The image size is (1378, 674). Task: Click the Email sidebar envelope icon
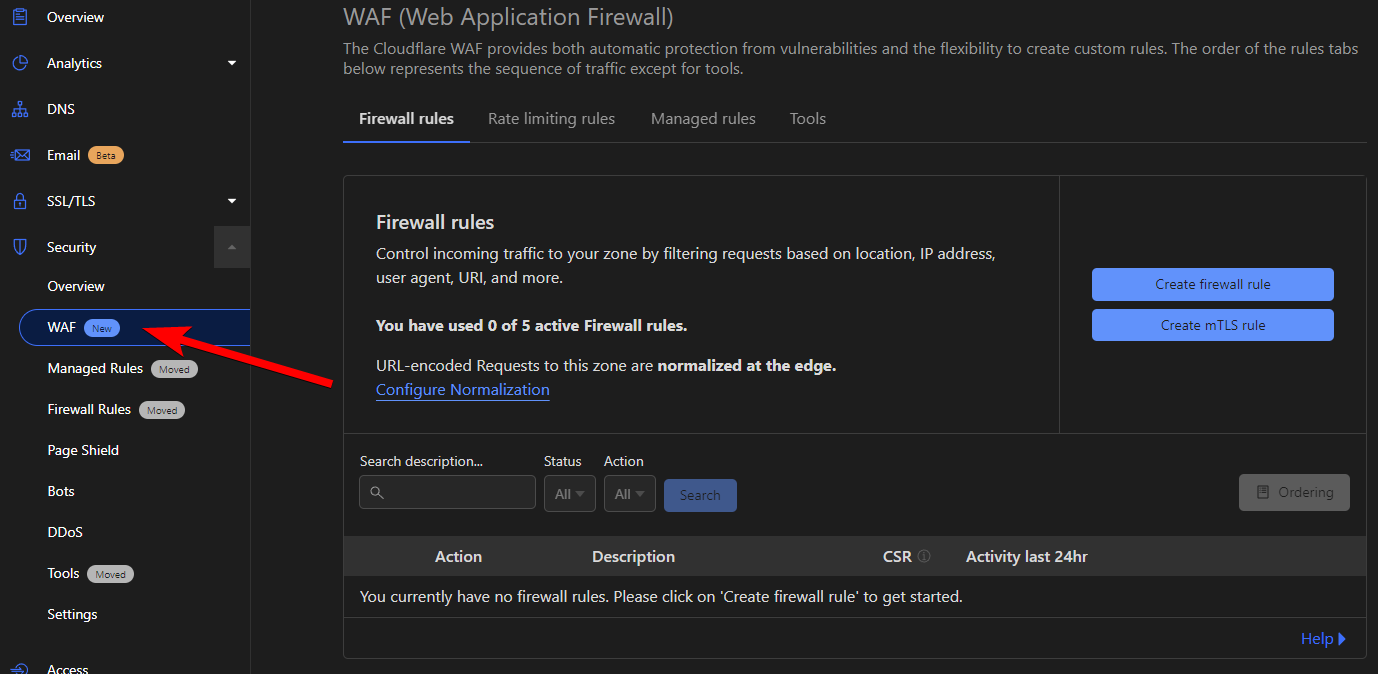coord(20,154)
